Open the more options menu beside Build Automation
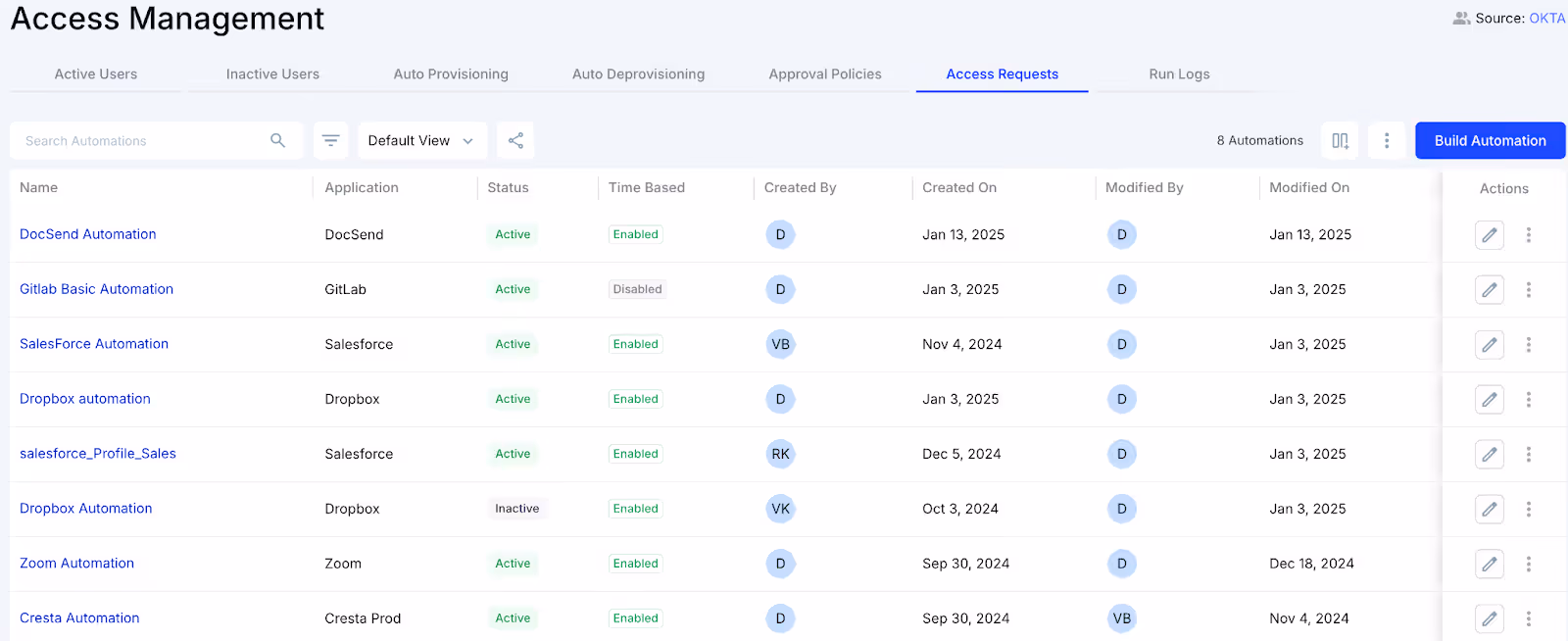 coord(1387,140)
